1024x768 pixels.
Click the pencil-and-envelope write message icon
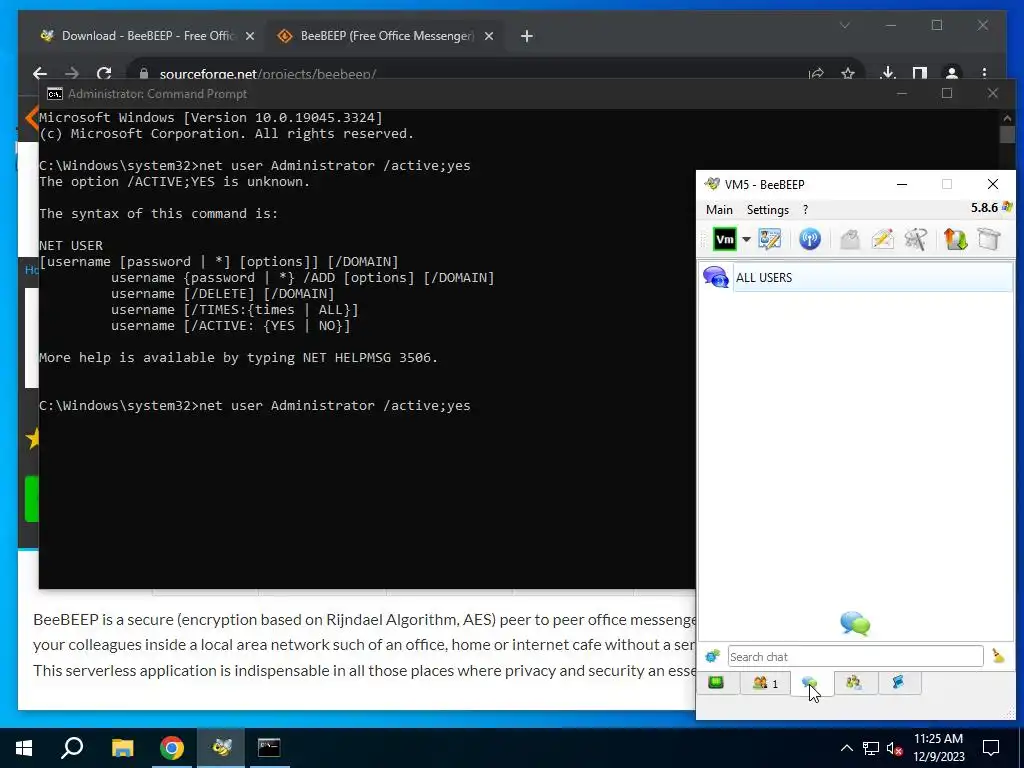[882, 240]
